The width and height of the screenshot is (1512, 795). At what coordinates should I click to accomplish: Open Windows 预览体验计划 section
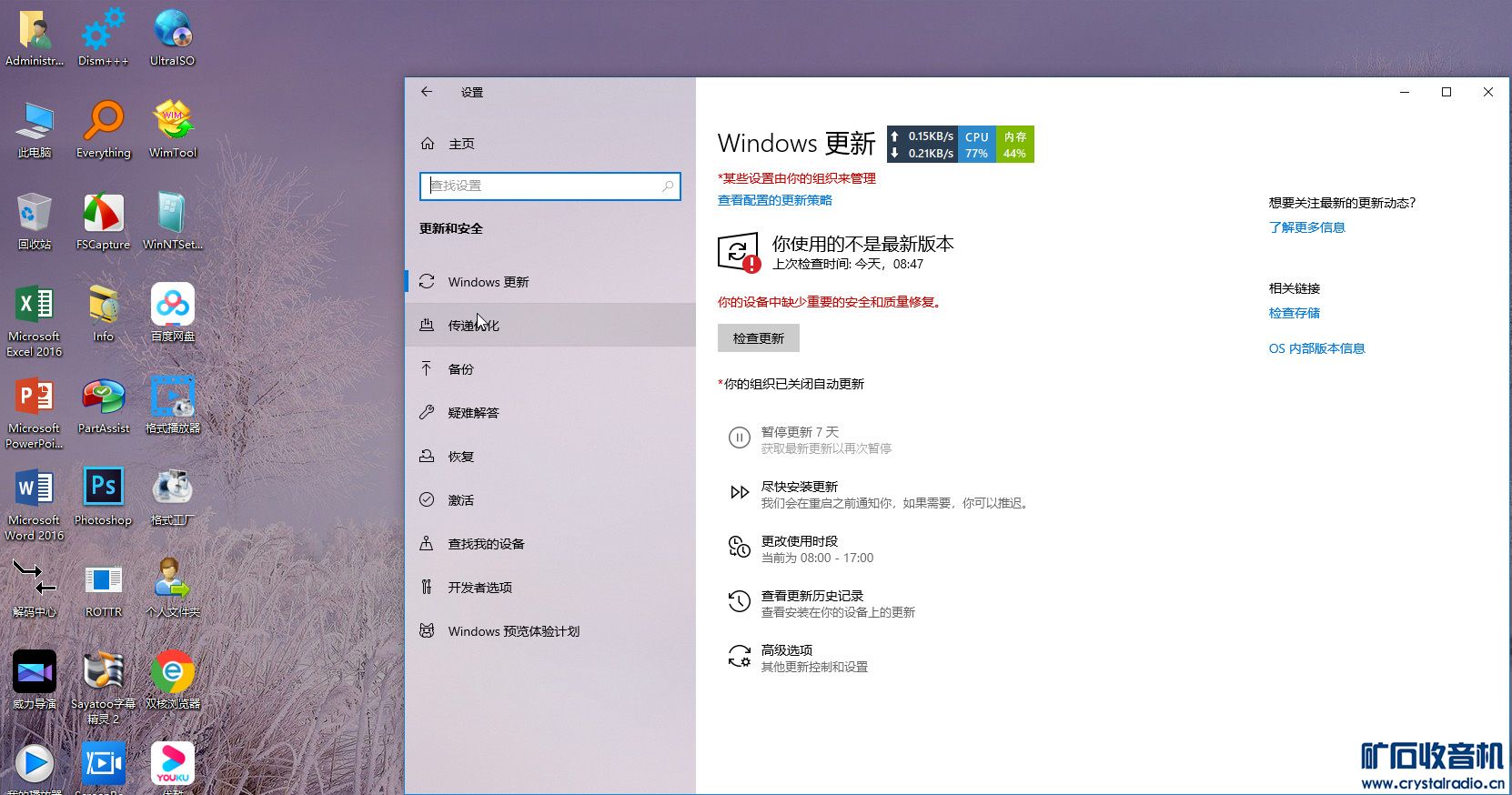coord(550,631)
